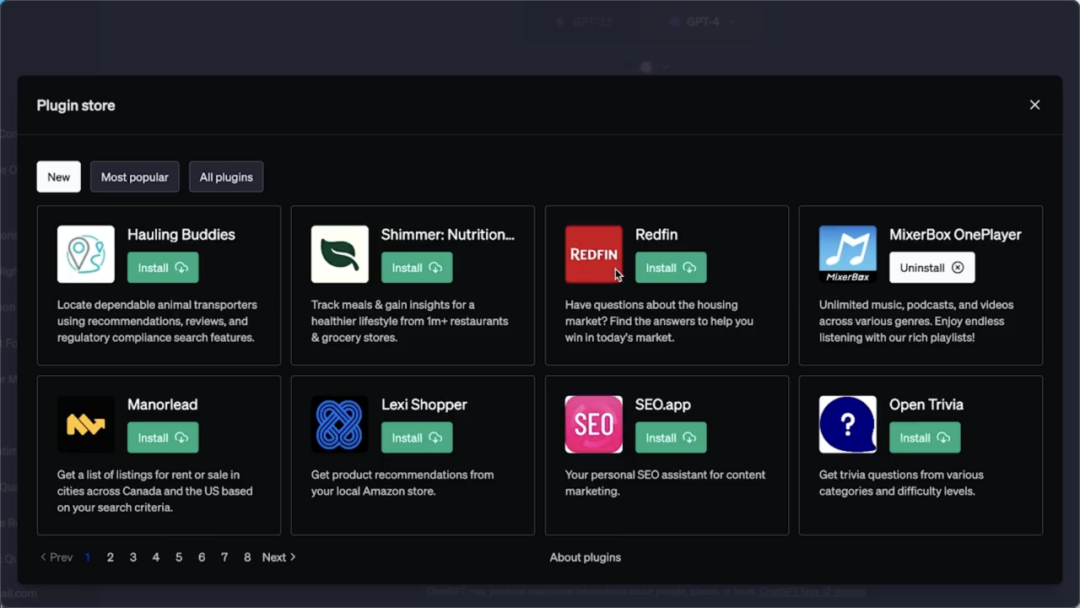Select the GPT-4 model tab behind the dialog
The image size is (1080, 608).
tap(703, 21)
